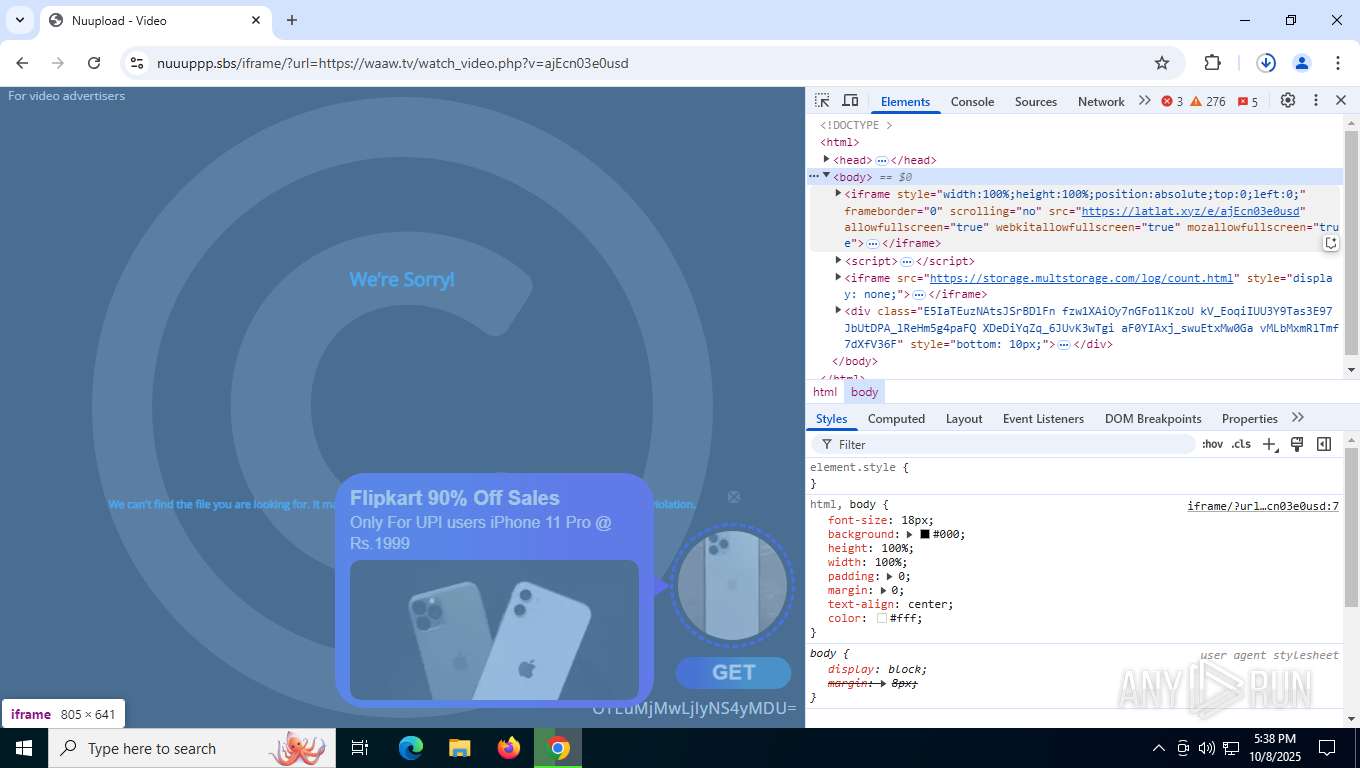Open the Extensions puzzle icon
Image resolution: width=1360 pixels, height=768 pixels.
tap(1212, 63)
